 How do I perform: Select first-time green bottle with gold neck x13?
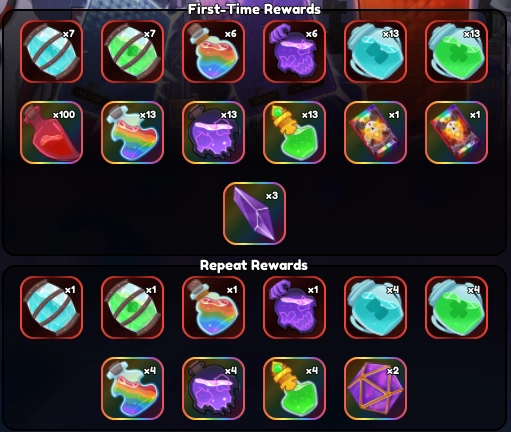tap(294, 132)
